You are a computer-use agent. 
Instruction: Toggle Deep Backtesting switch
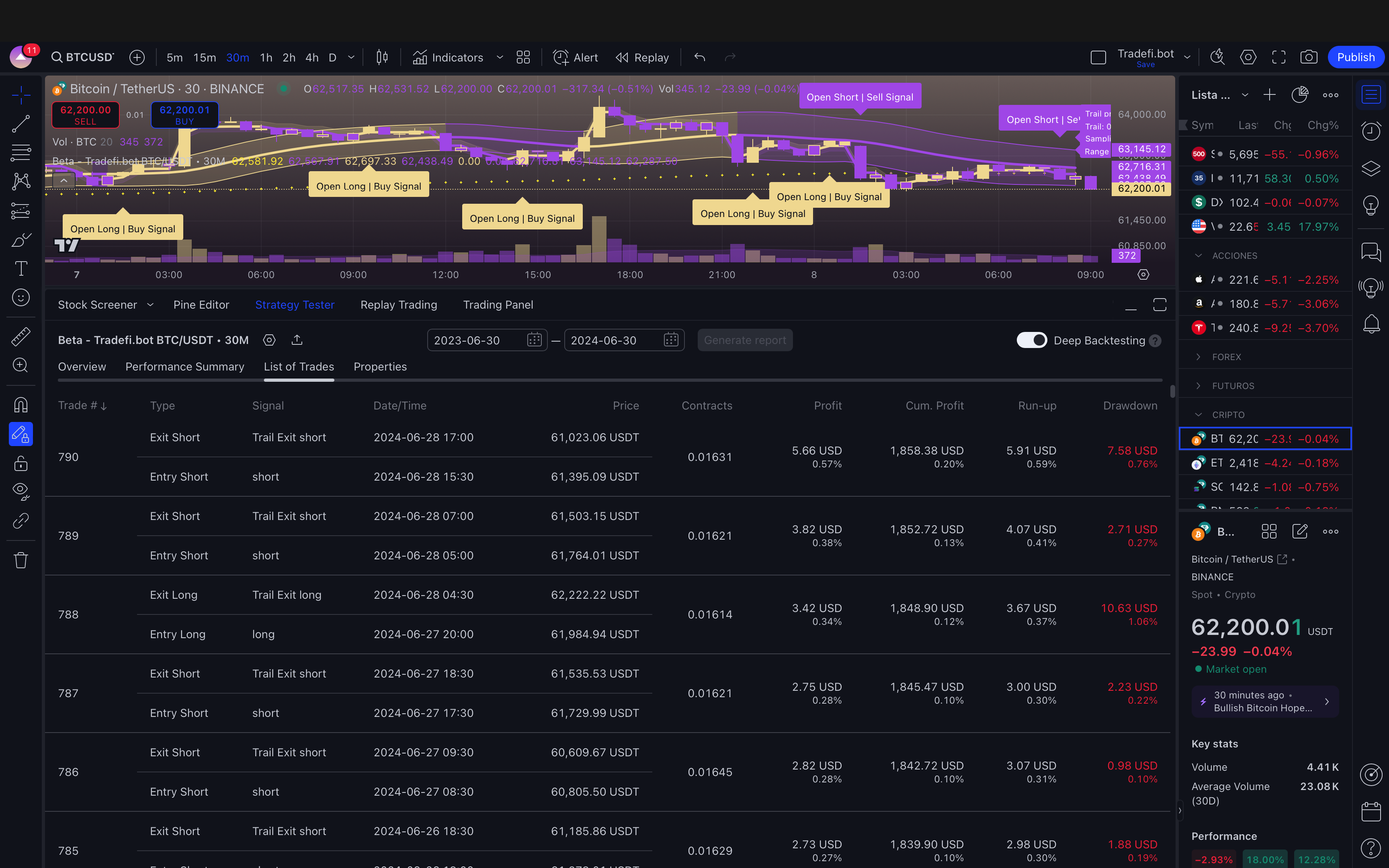click(x=1031, y=340)
